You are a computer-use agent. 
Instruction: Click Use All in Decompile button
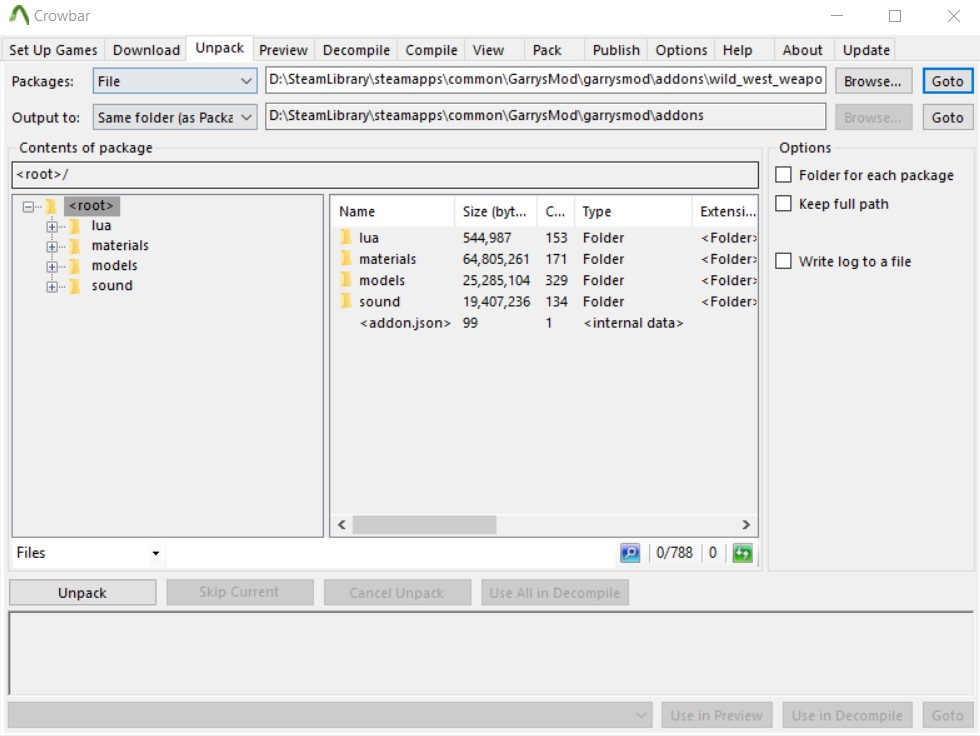pos(555,592)
